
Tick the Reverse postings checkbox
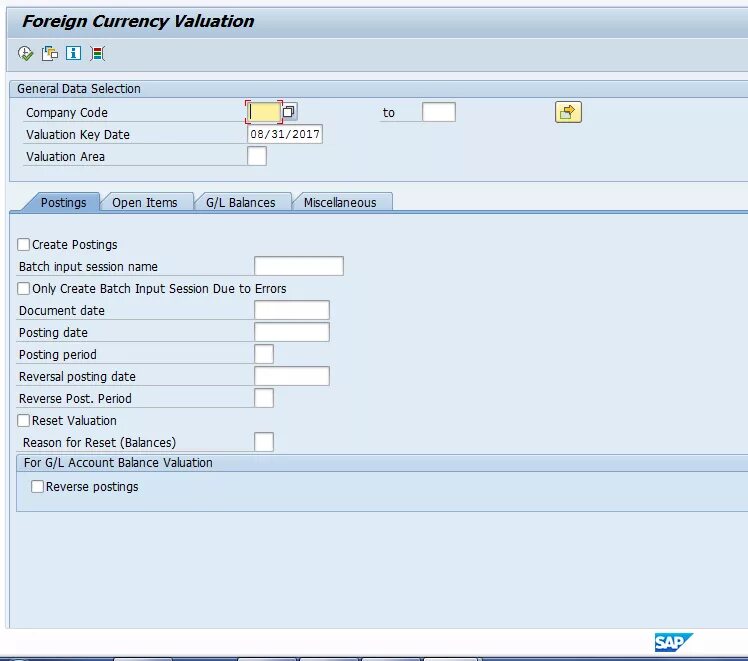coord(37,486)
